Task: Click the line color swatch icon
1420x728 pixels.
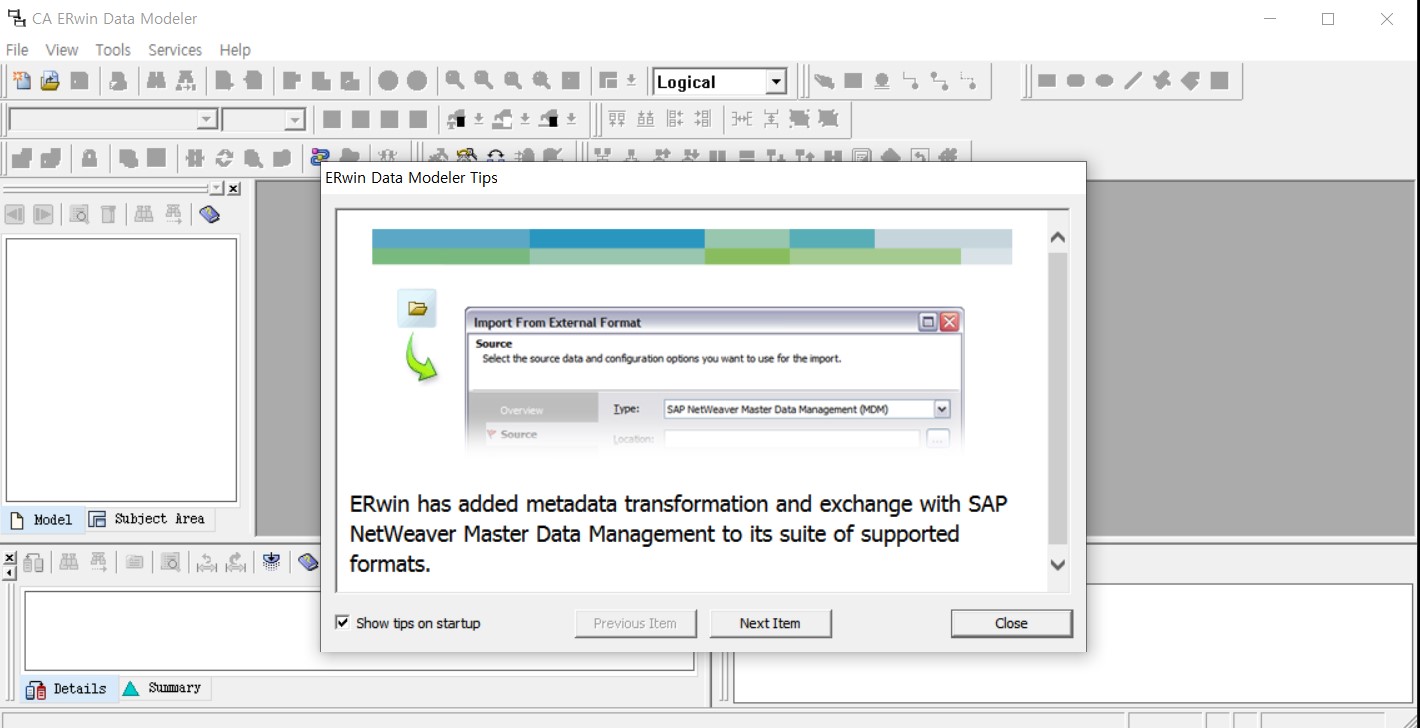Action: pyautogui.click(x=548, y=119)
